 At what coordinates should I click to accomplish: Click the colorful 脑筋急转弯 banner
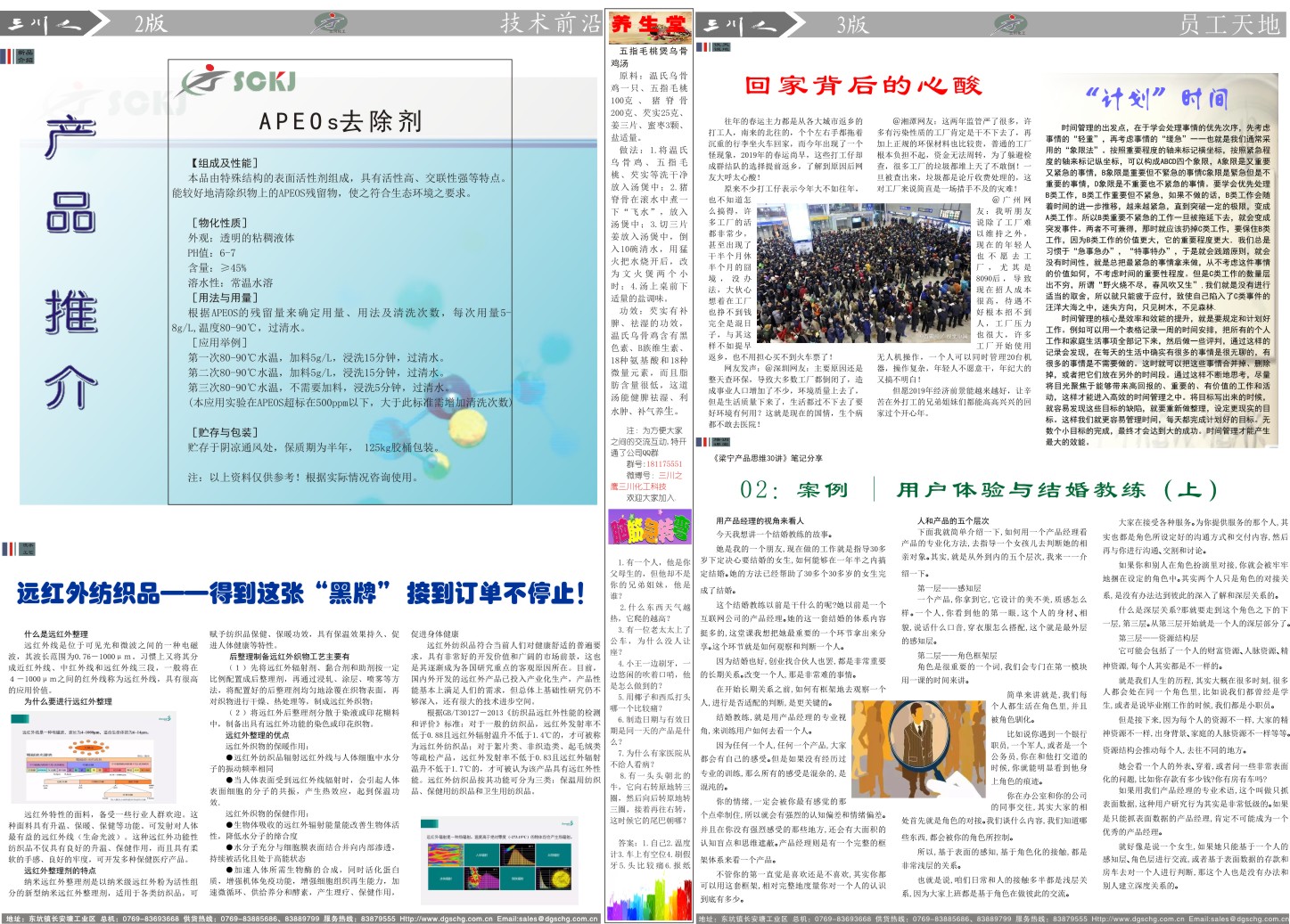click(649, 527)
